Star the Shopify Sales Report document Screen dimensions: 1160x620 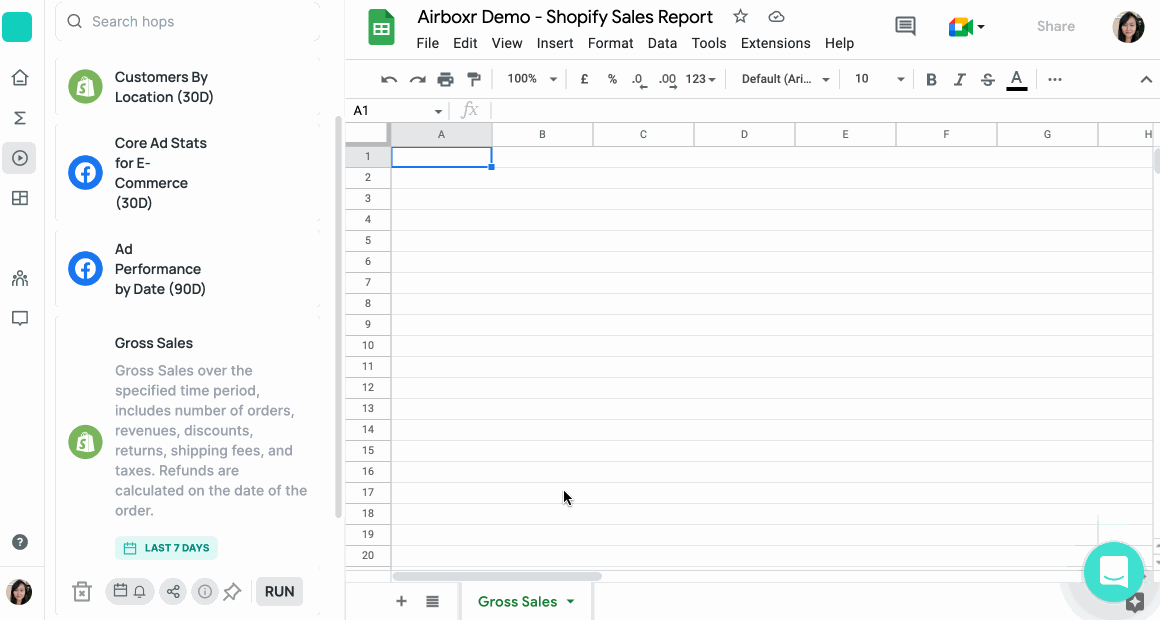coord(741,16)
